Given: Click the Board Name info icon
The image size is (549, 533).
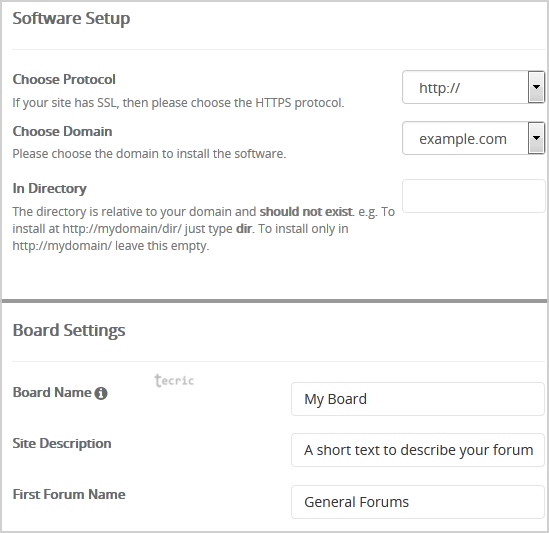Looking at the screenshot, I should 101,393.
